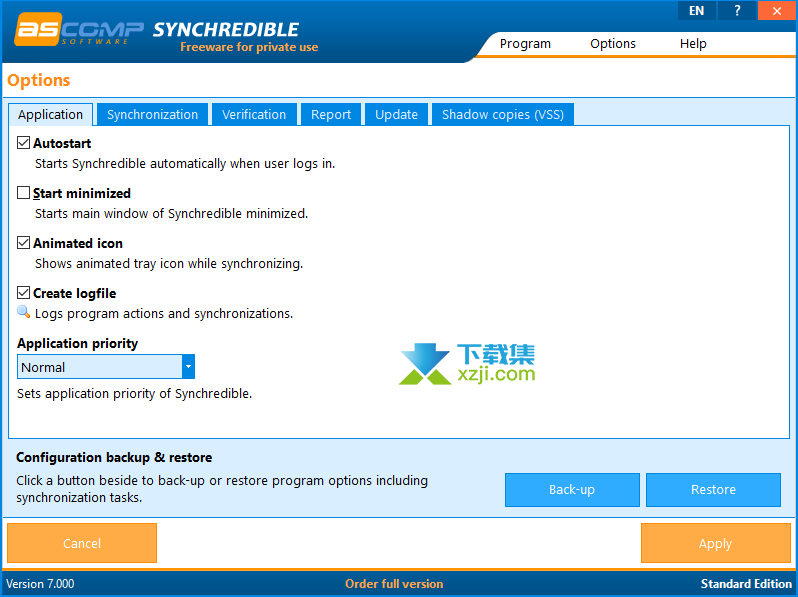Viewport: 798px width, 597px height.
Task: Enable the Start minimized checkbox
Action: pos(23,192)
